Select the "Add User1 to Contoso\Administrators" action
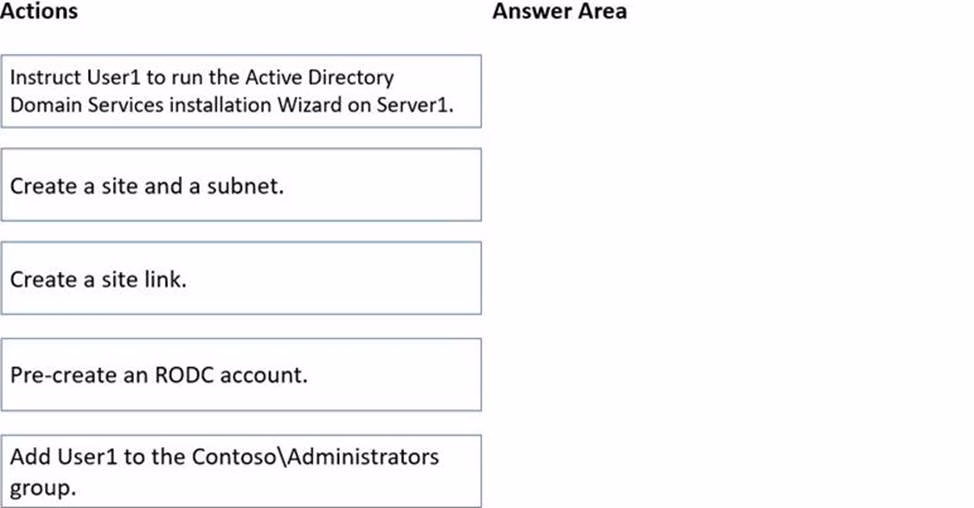The width and height of the screenshot is (974, 508). point(240,471)
